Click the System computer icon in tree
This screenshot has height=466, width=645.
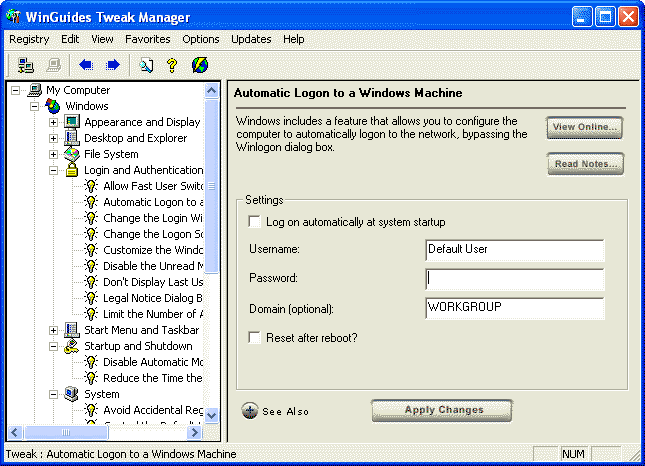tap(72, 394)
